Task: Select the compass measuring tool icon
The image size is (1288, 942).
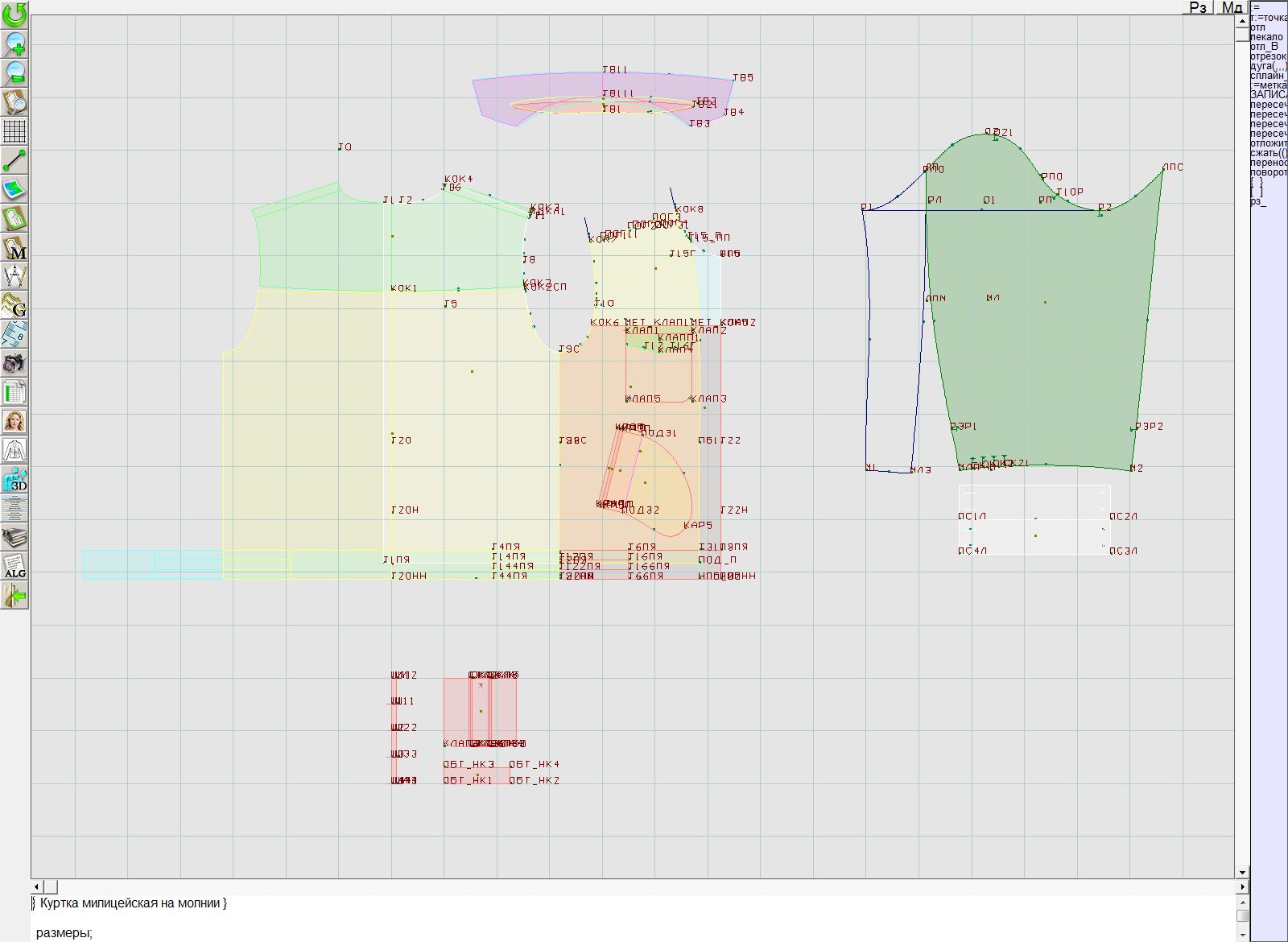Action: [x=14, y=276]
